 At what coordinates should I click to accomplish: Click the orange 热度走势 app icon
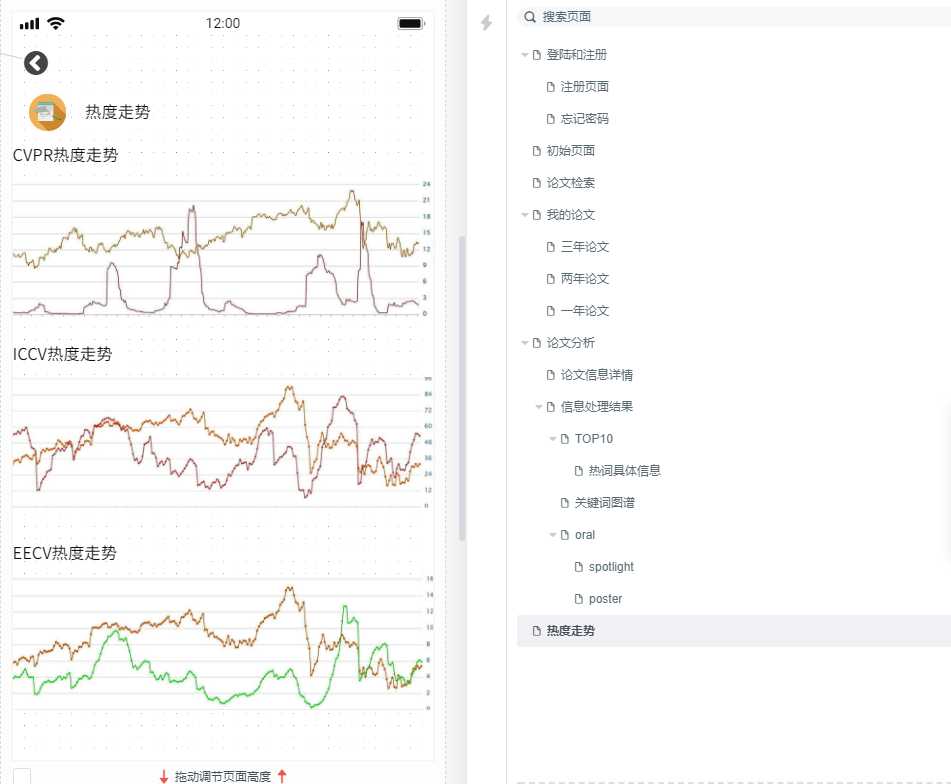47,112
